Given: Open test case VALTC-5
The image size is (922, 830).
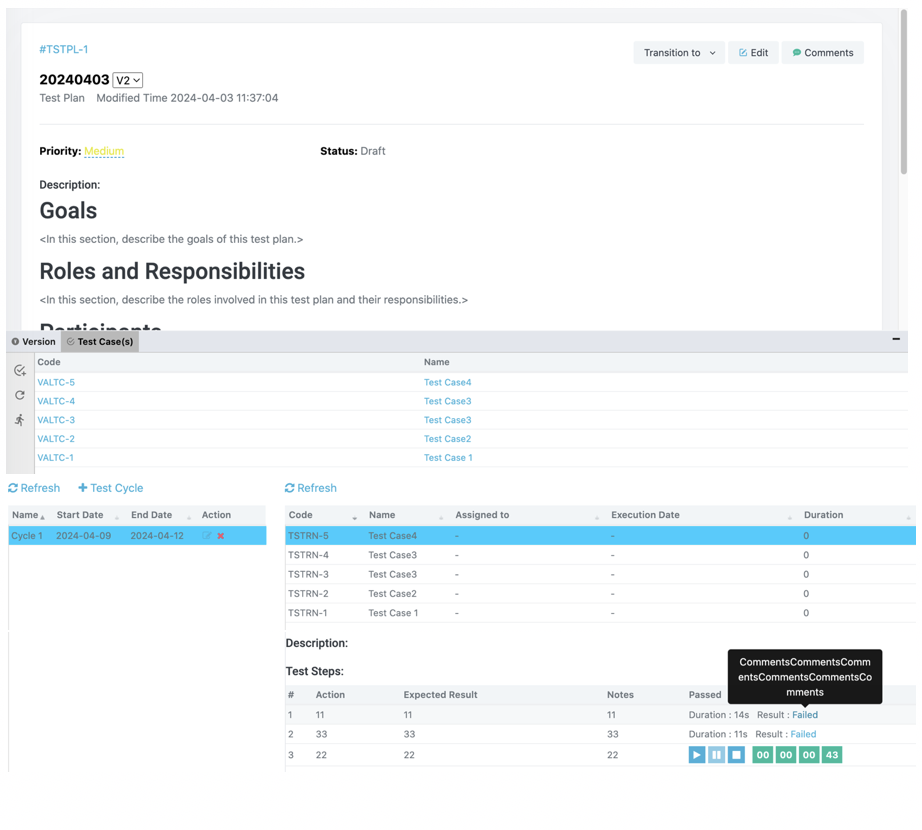Looking at the screenshot, I should 56,382.
